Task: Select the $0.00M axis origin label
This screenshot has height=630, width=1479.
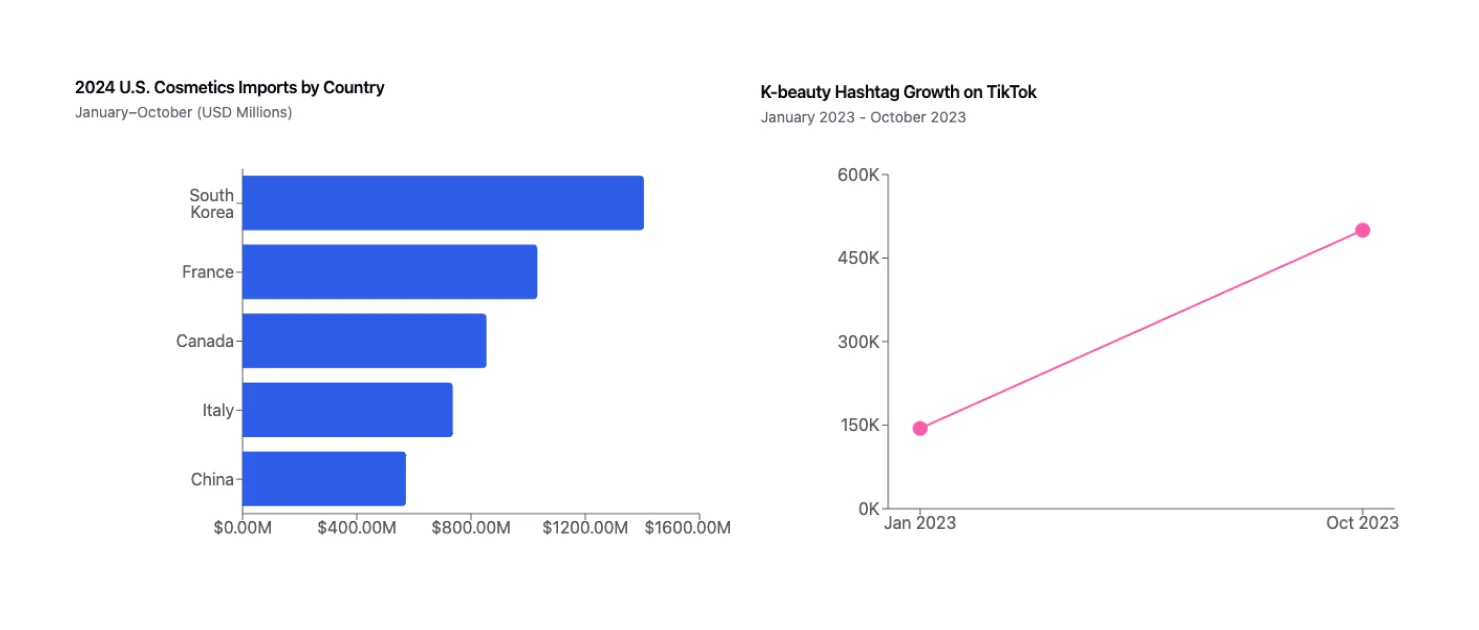Action: click(243, 526)
